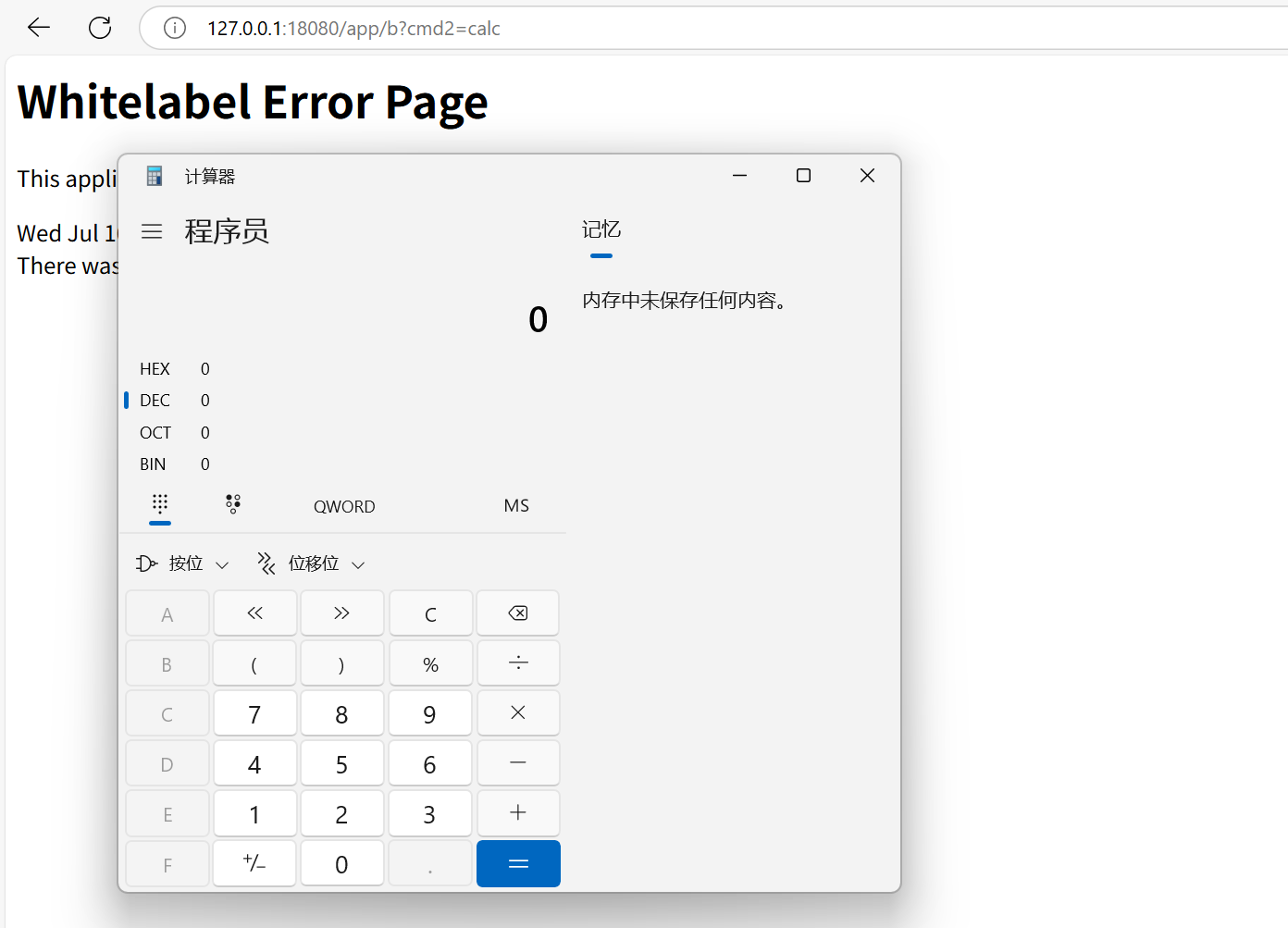
Task: Maximize the calculator window
Action: pyautogui.click(x=803, y=176)
